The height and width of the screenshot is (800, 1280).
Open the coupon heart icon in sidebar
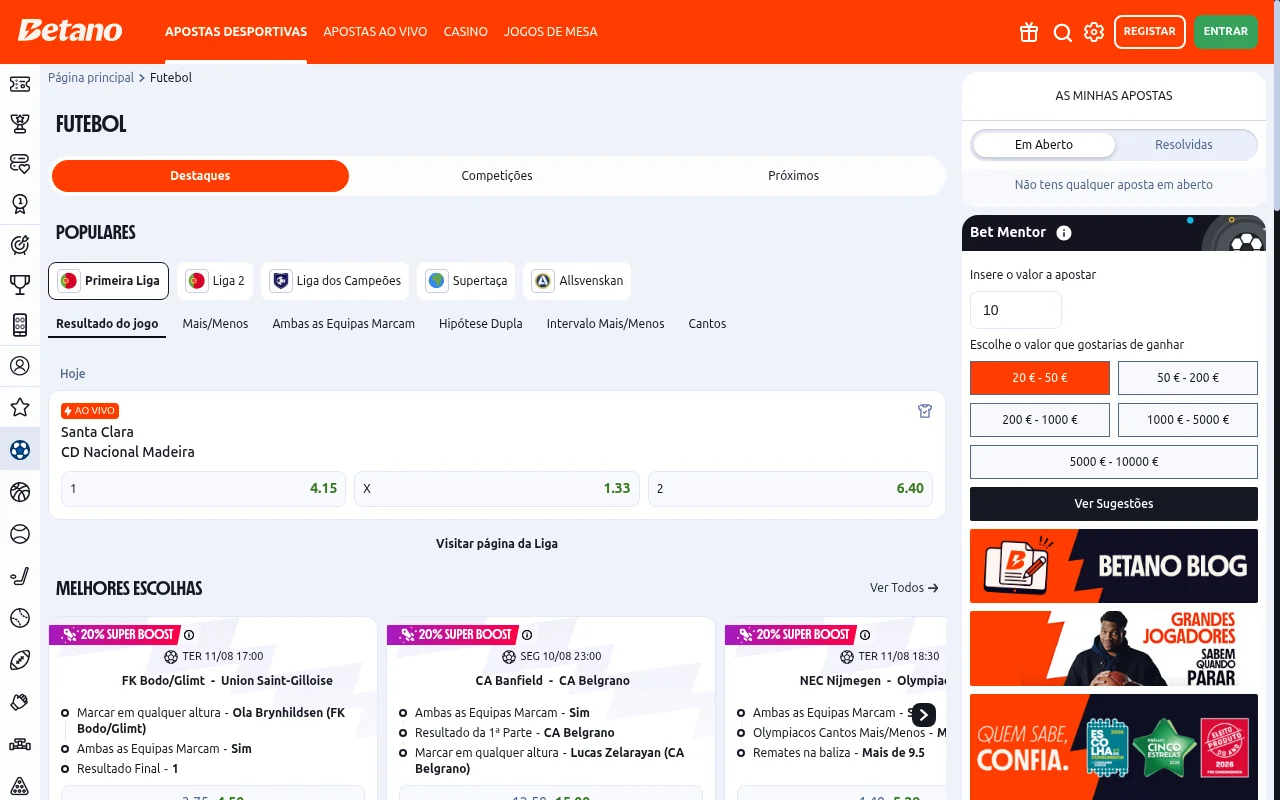[20, 163]
